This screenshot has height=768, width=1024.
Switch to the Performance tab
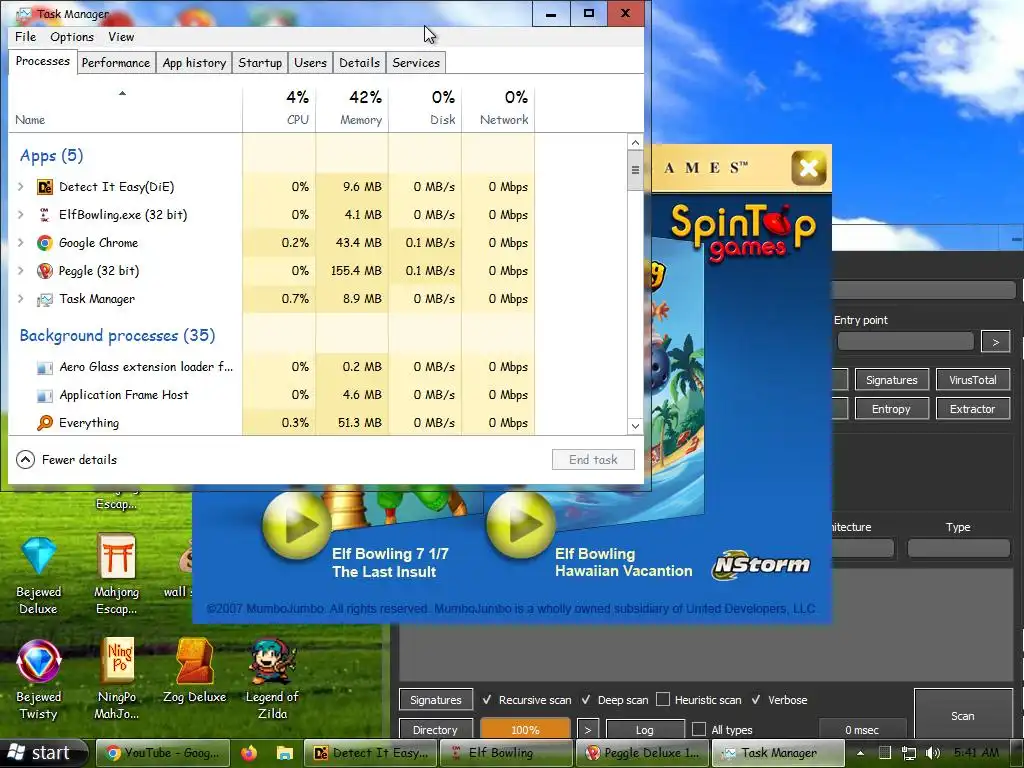coord(116,63)
